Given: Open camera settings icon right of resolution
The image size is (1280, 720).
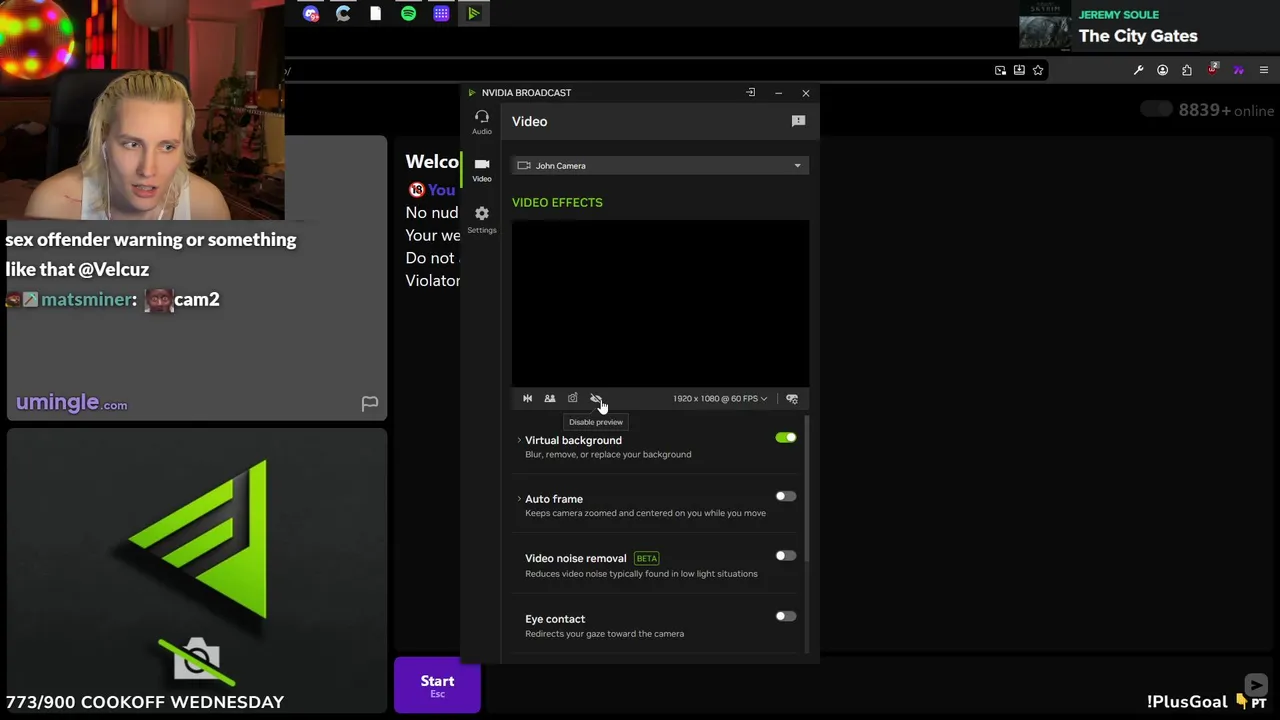Looking at the screenshot, I should [792, 398].
